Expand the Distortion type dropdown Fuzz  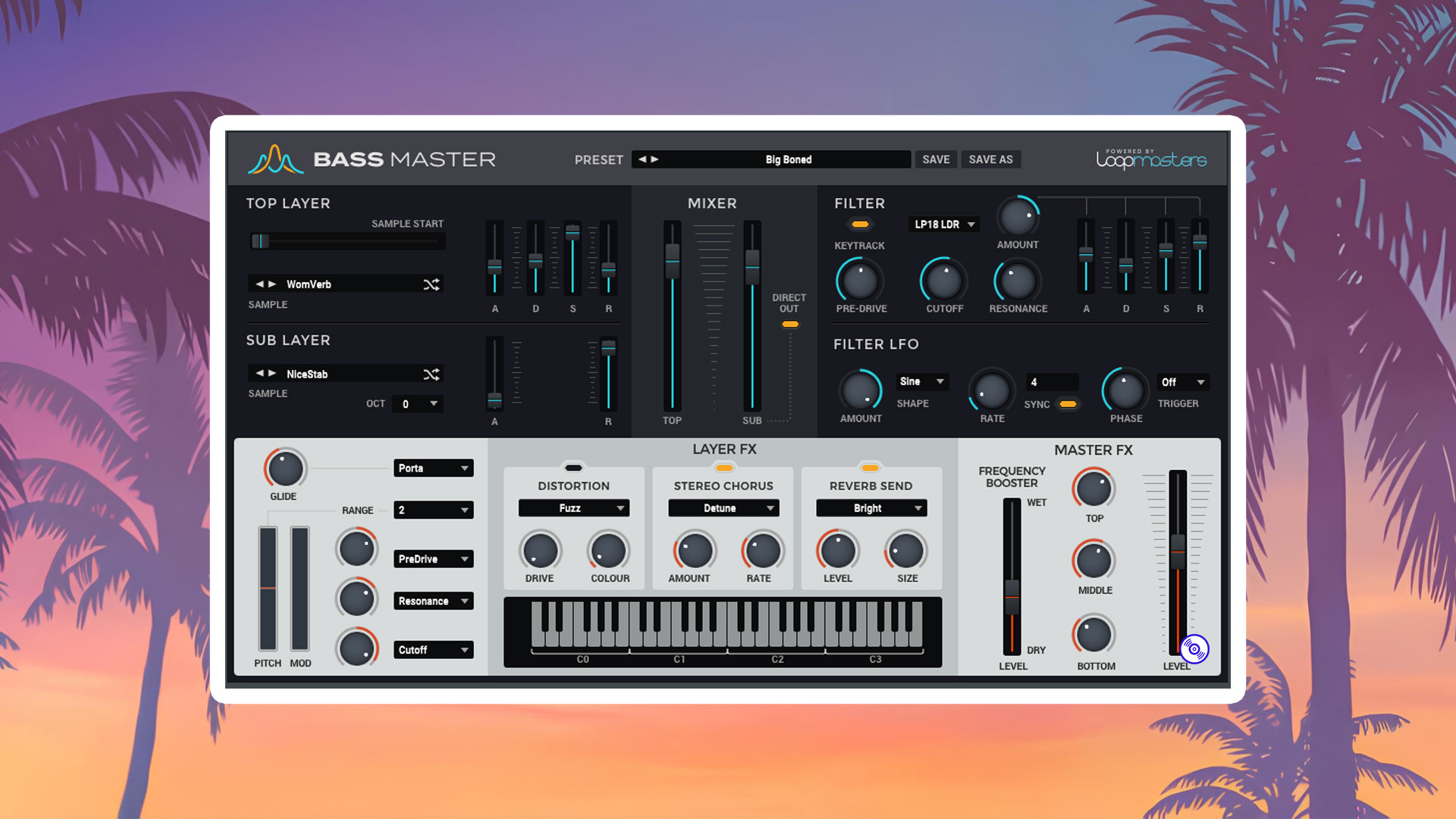573,508
